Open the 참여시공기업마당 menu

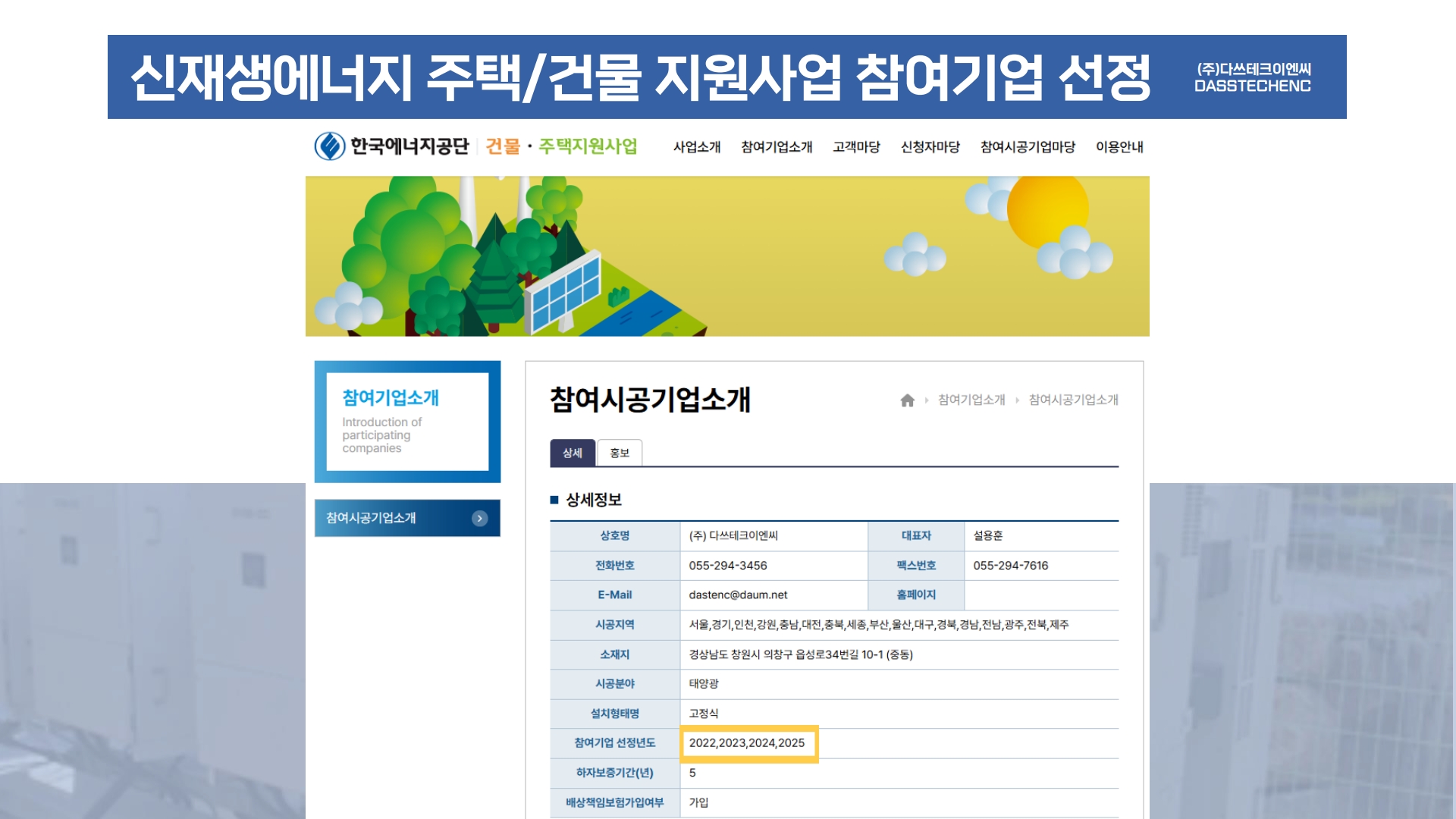tap(1028, 146)
